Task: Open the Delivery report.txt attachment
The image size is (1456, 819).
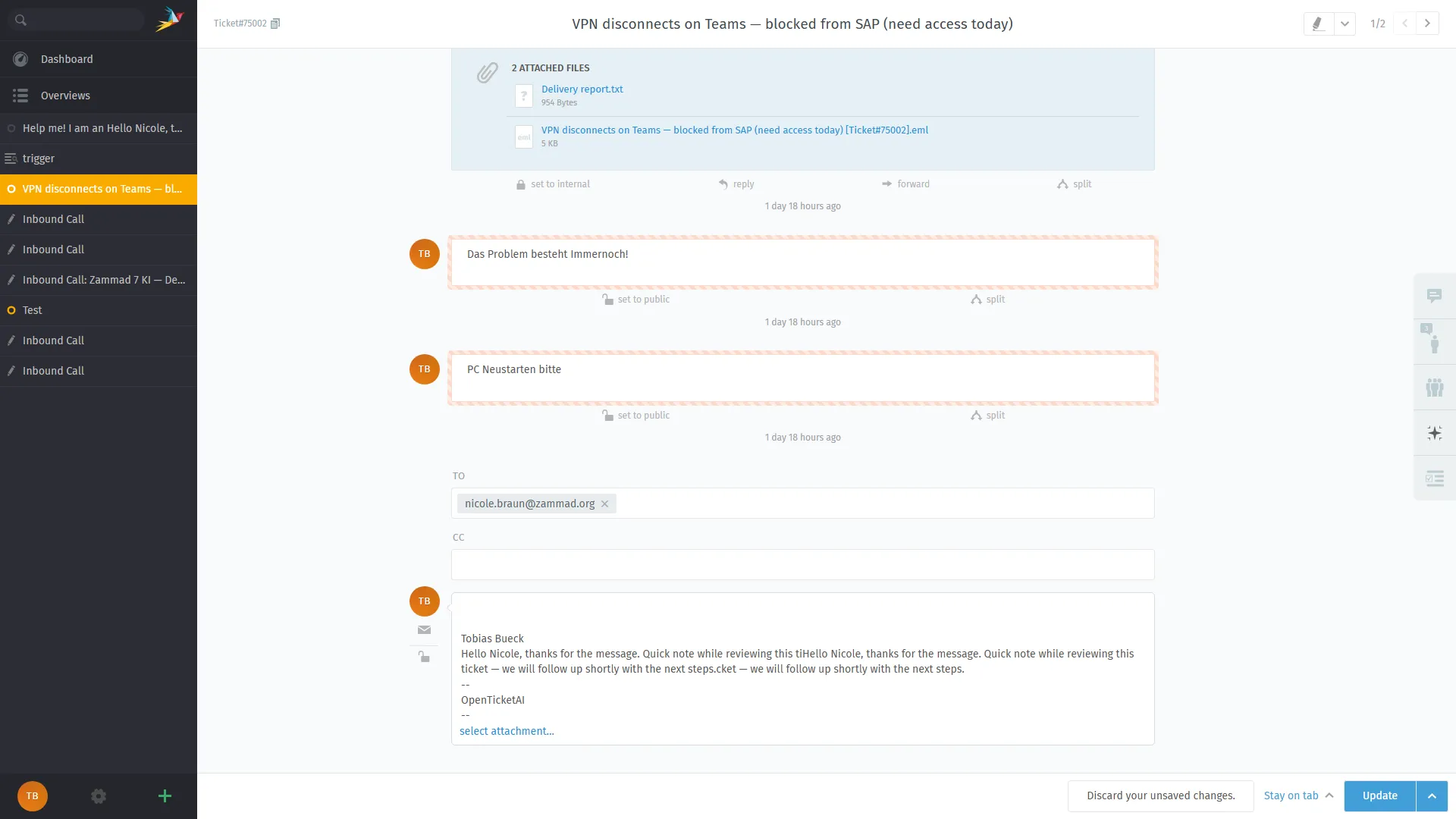Action: click(x=582, y=89)
